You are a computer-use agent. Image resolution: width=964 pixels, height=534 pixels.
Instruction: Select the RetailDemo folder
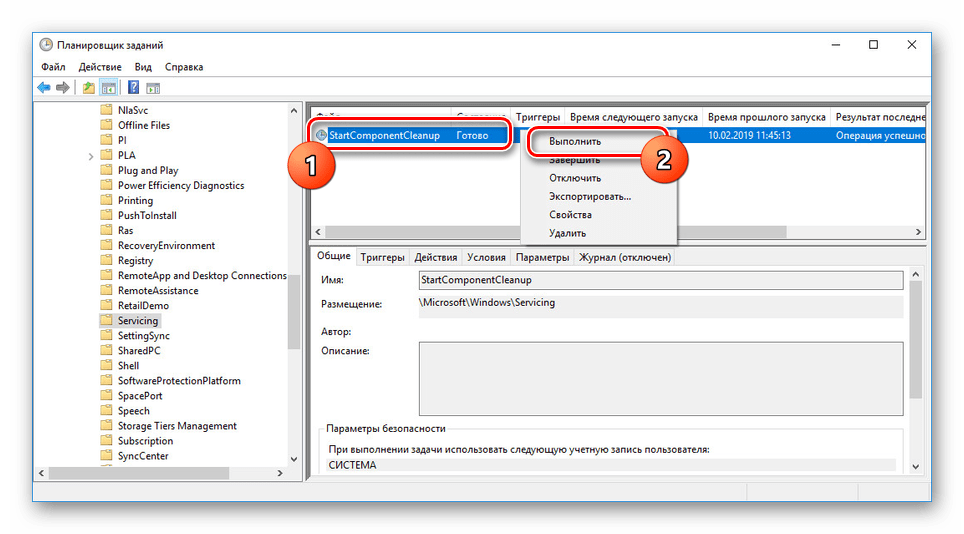click(x=143, y=305)
